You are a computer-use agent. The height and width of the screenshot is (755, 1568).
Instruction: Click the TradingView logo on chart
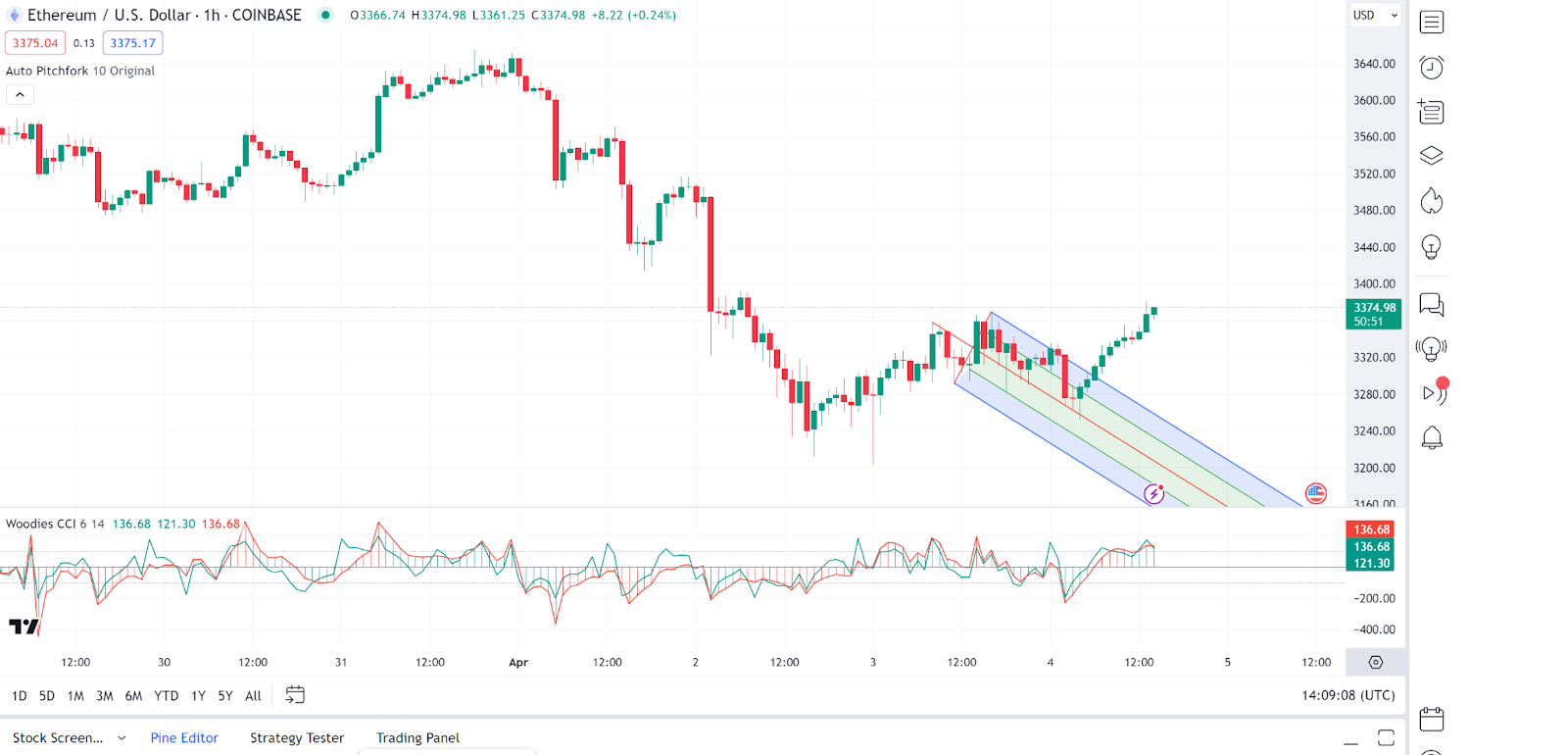pos(24,627)
